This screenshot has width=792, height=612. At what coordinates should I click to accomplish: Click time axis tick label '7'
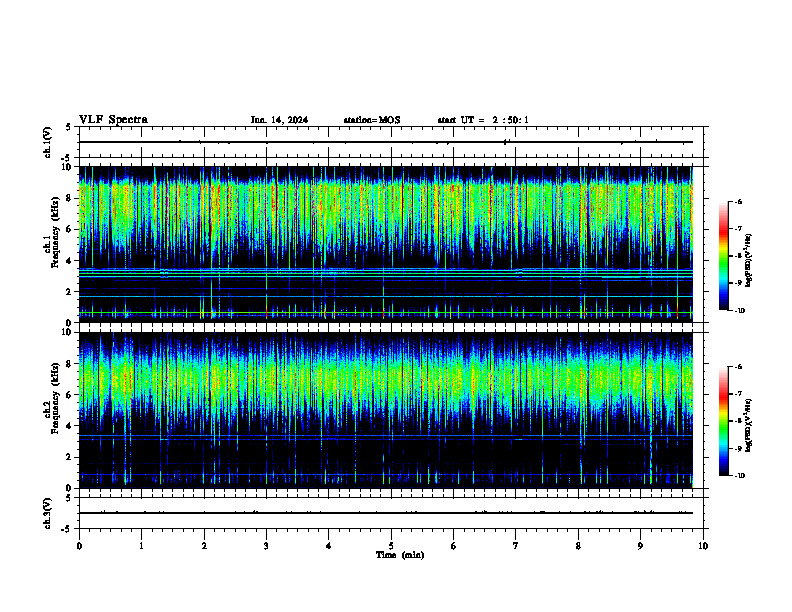point(516,546)
